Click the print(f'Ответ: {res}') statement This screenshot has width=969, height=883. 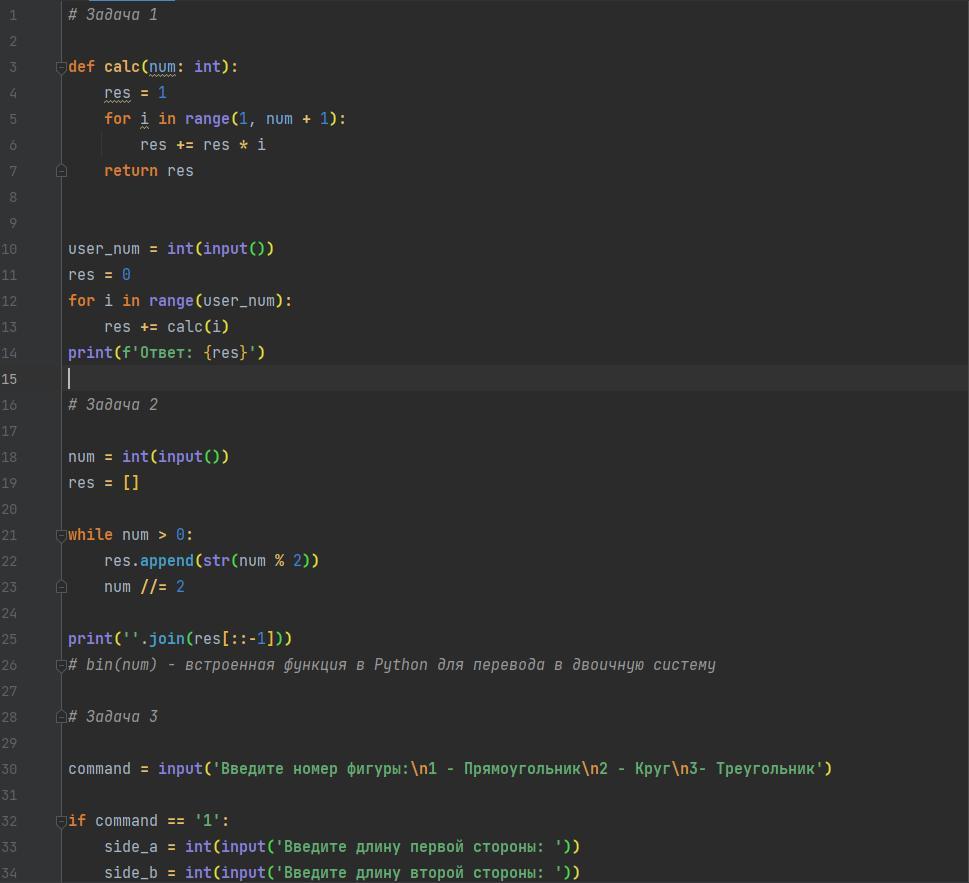click(166, 353)
